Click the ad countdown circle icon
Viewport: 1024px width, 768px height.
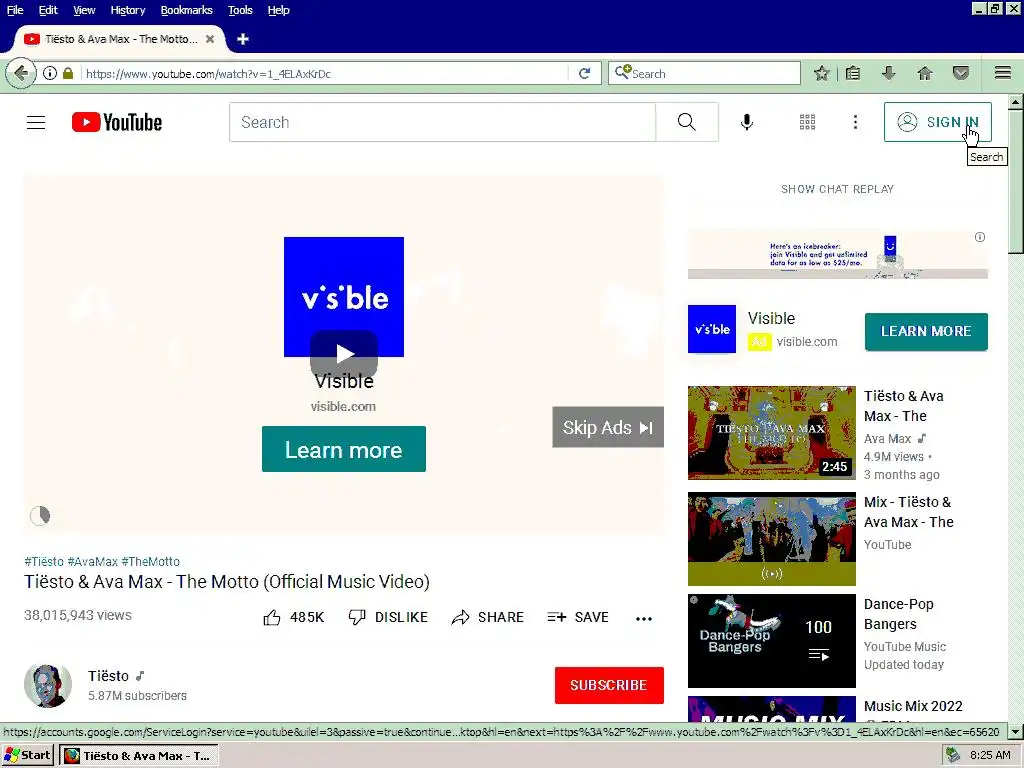pyautogui.click(x=40, y=515)
